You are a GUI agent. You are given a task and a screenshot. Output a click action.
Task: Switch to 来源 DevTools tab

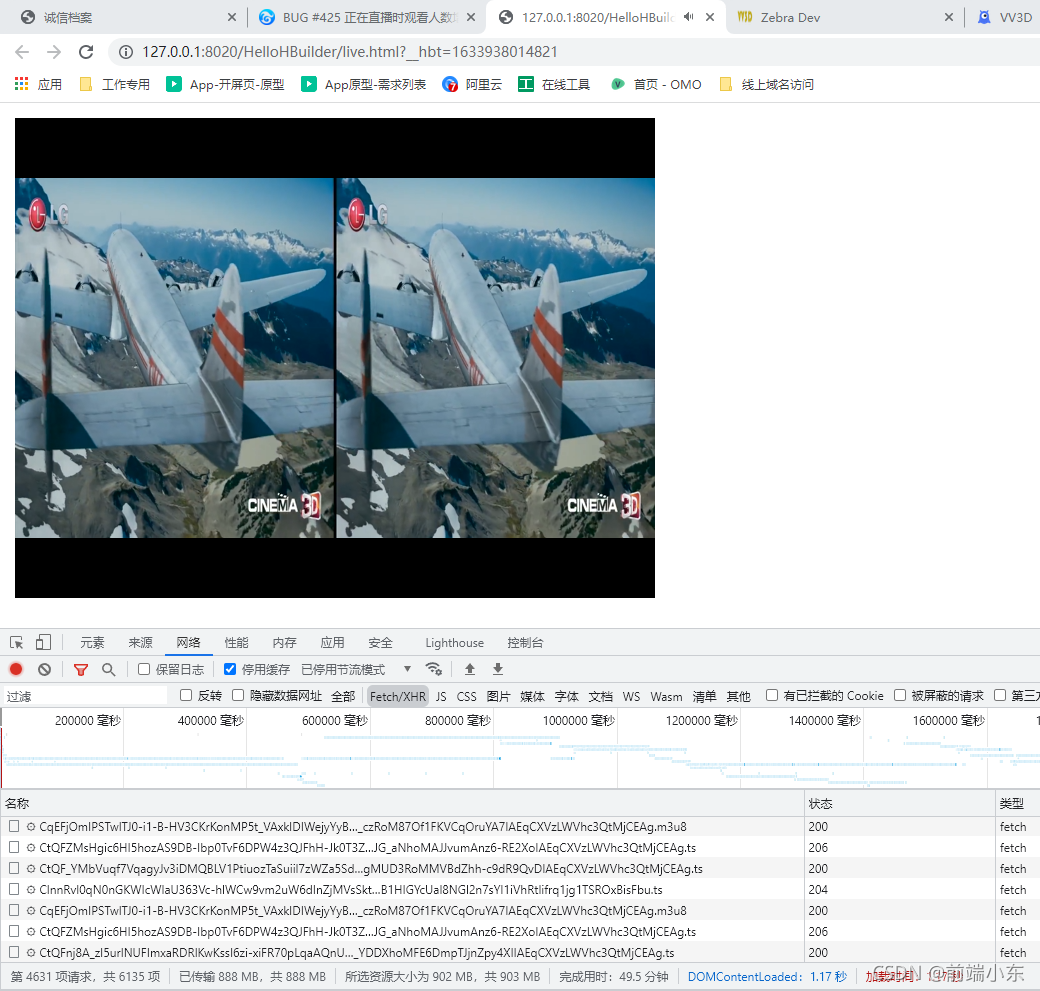[x=141, y=642]
